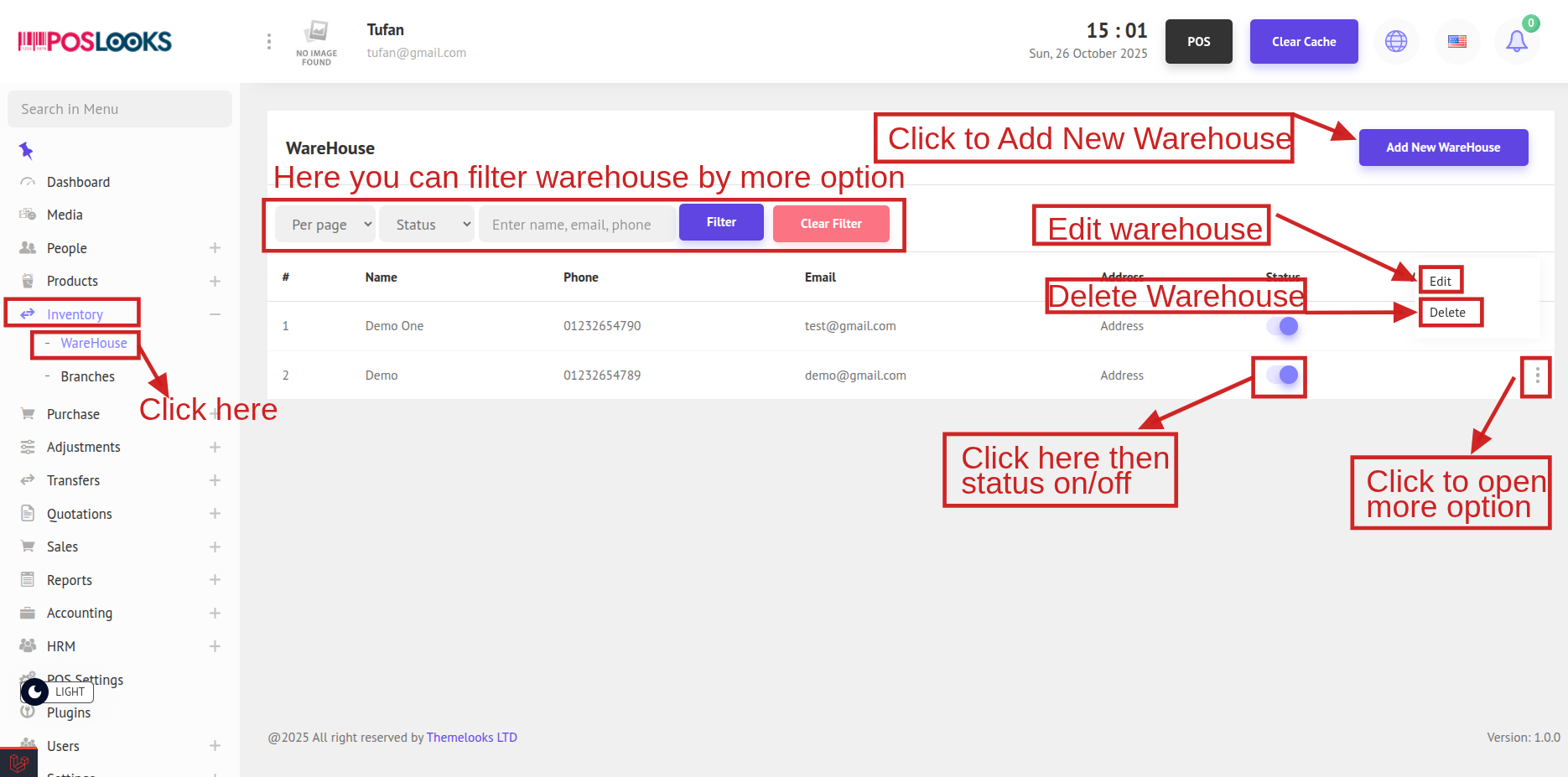Open the globe language icon
This screenshot has height=777, width=1568.
click(1396, 41)
